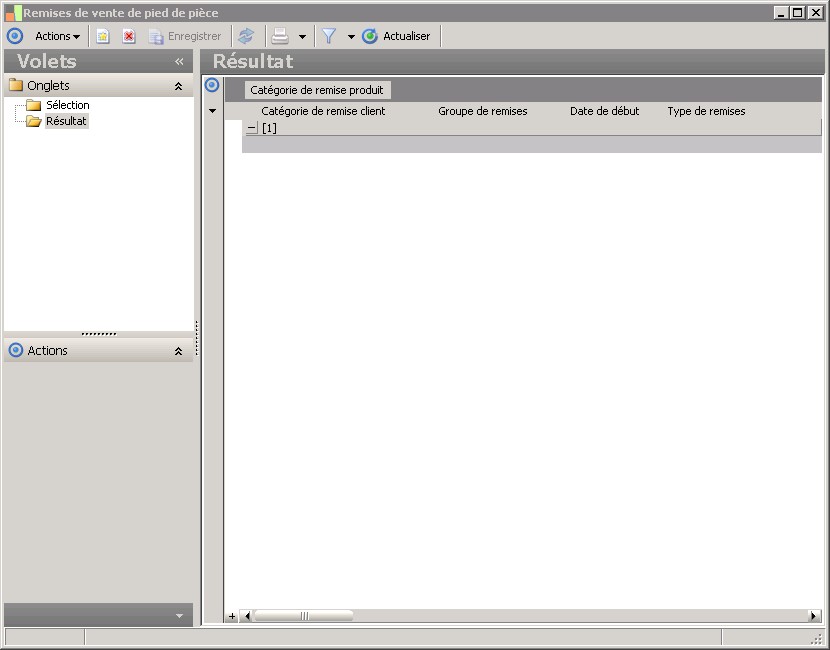
Task: Open the filter options dropdown arrow
Action: coord(351,37)
